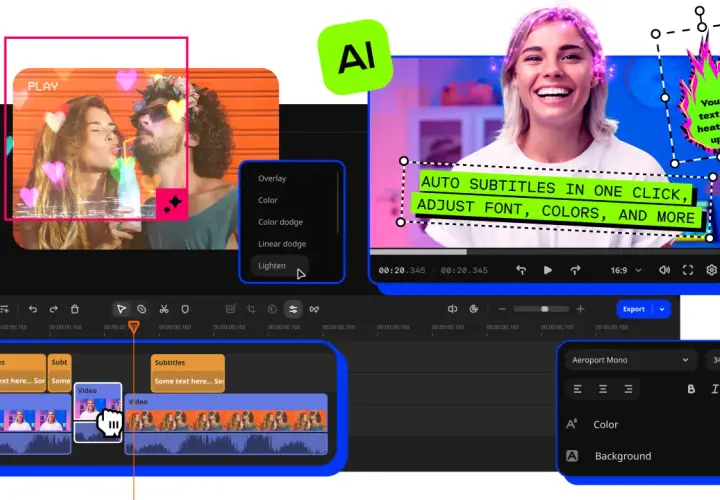720x500 pixels.
Task: Toggle fullscreen preview mode
Action: click(x=688, y=270)
